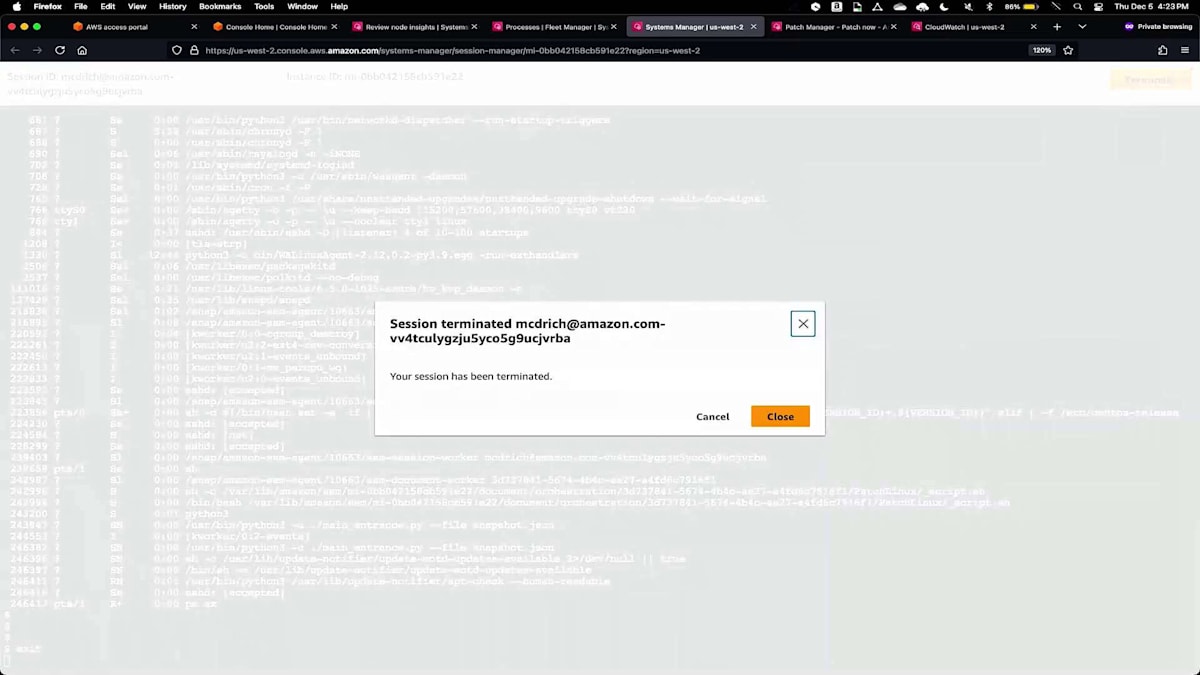This screenshot has width=1200, height=675.
Task: Open the View menu
Action: 137,6
